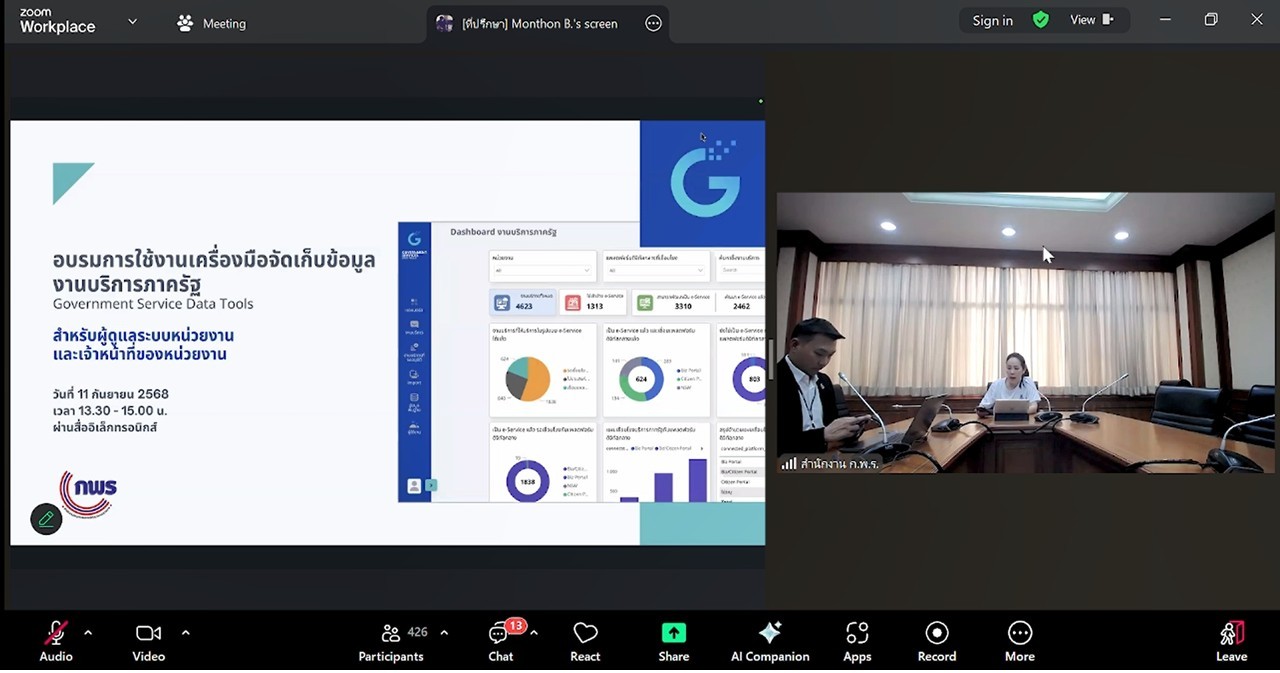The image size is (1280, 673).
Task: Click the green annotate pencil icon
Action: [46, 519]
